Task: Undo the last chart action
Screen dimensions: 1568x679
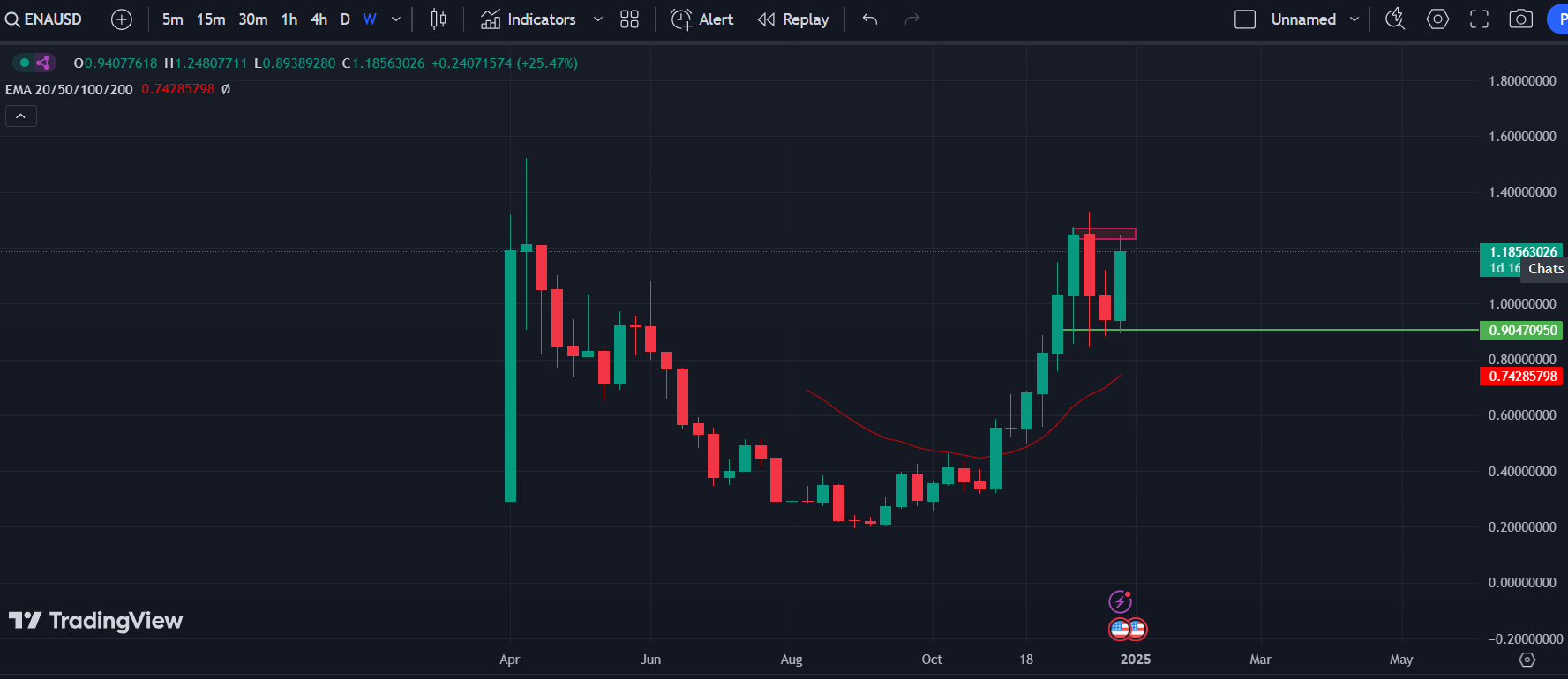Action: 870,19
